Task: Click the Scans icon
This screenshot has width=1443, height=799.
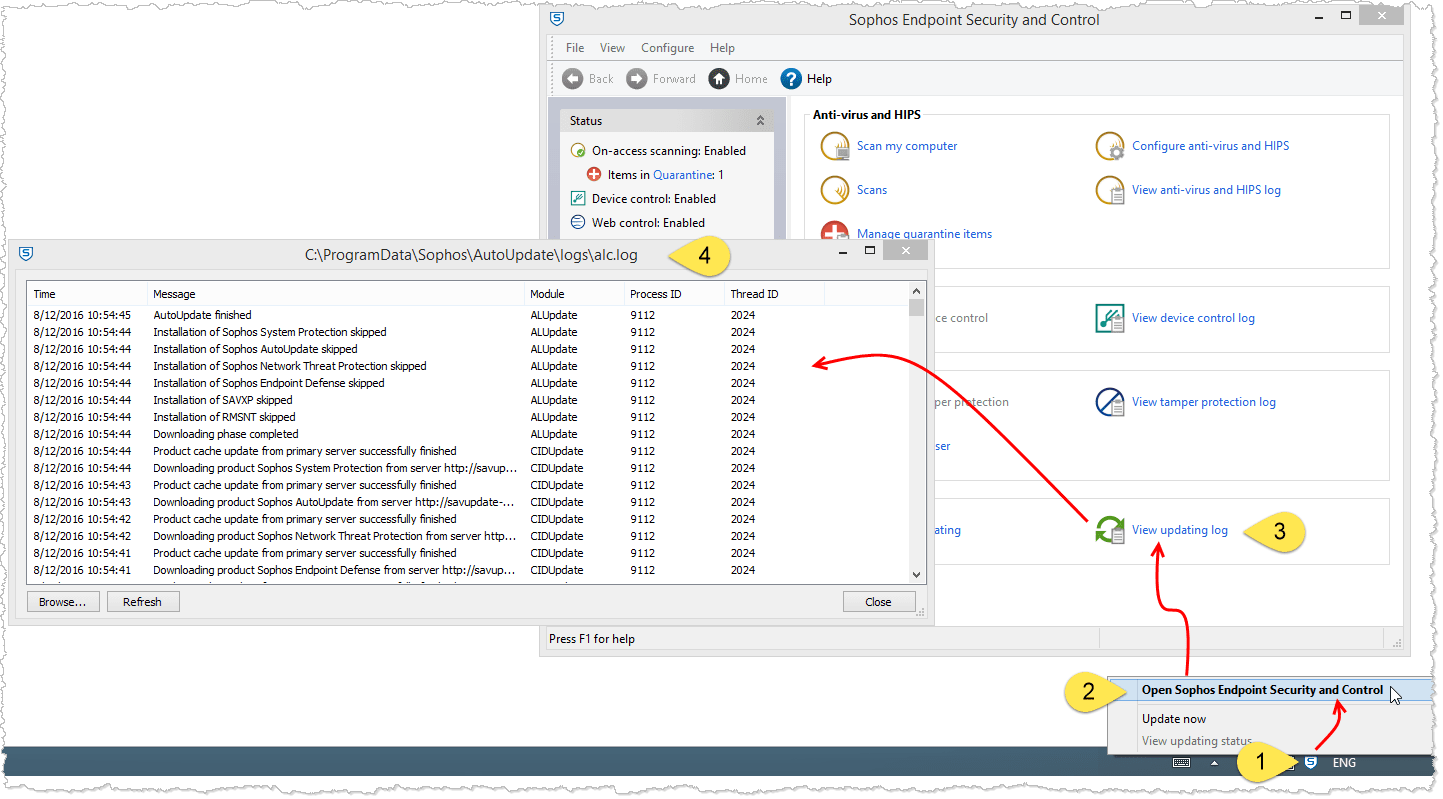Action: click(x=835, y=190)
